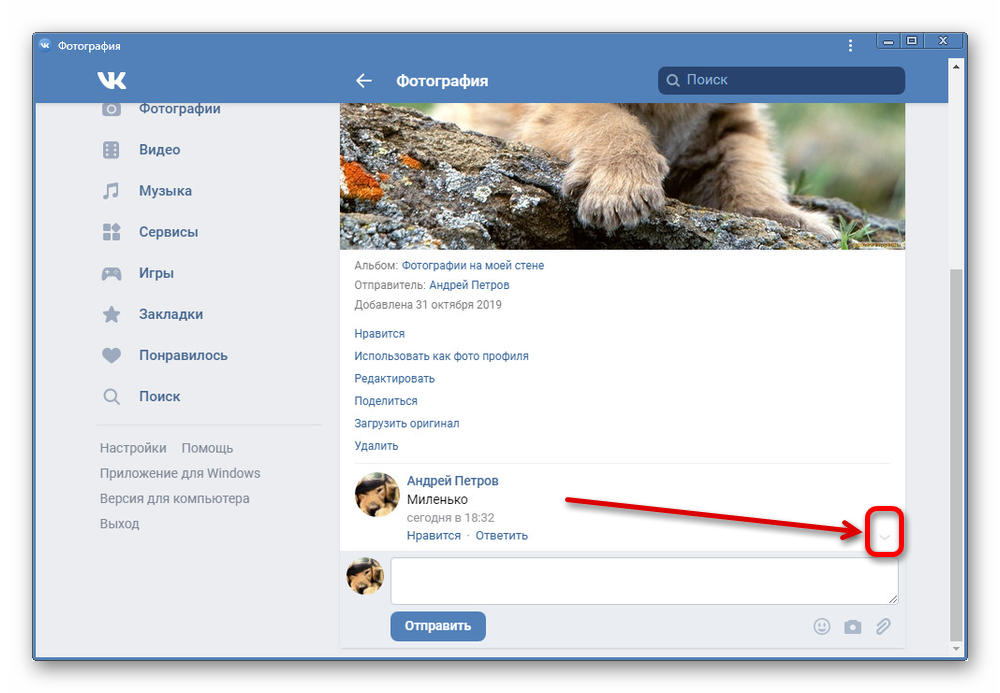1000x693 pixels.
Task: Click the search magnifier icon in header
Action: (x=673, y=80)
